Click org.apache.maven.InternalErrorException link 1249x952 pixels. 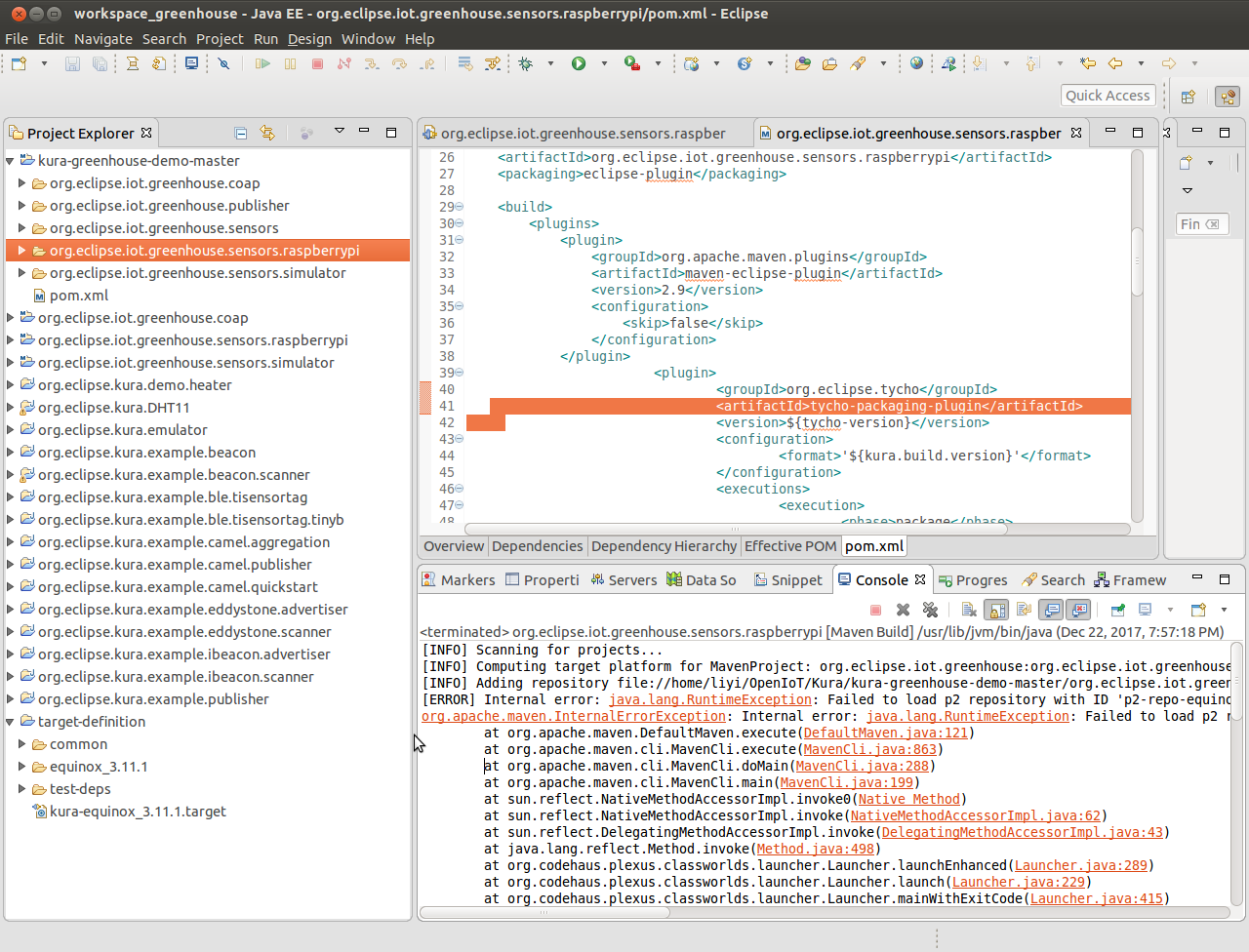click(574, 716)
